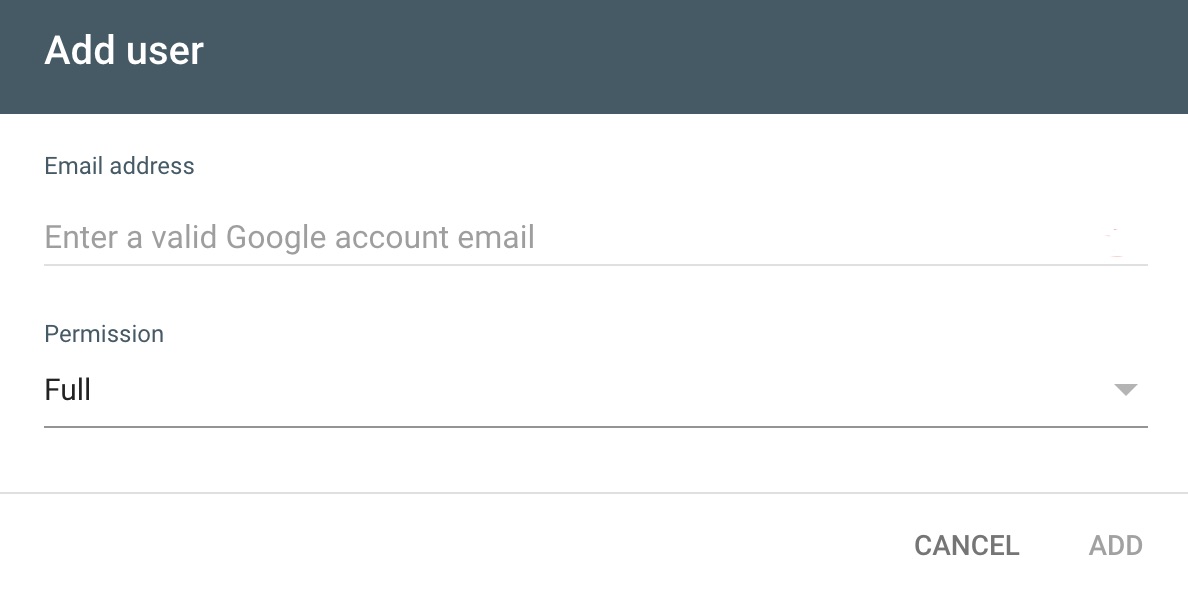
Task: Click the selected 'Full' permission value
Action: point(68,390)
